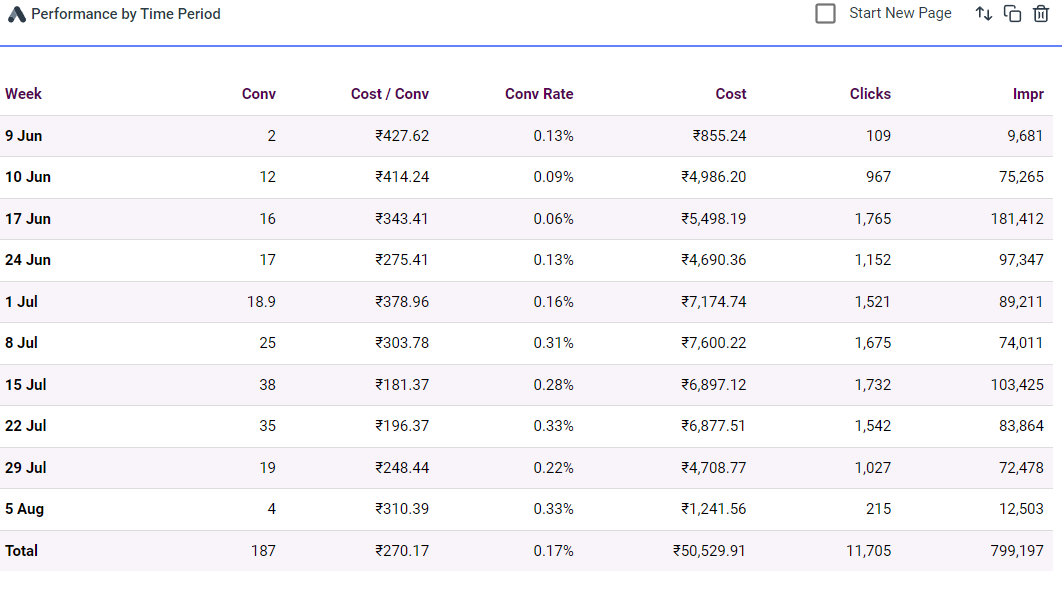Click the reorder up-down arrows icon

pos(984,14)
